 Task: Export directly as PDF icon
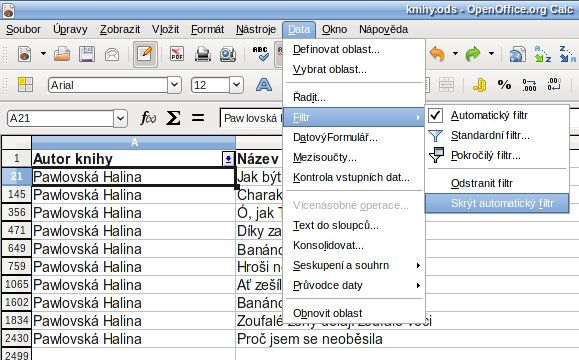click(x=177, y=54)
